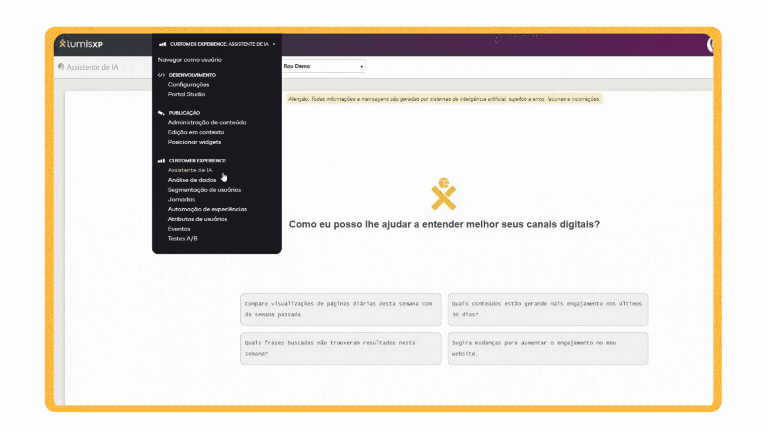Open Configurações menu entry
Viewport: 768px width, 432px height.
coord(188,84)
